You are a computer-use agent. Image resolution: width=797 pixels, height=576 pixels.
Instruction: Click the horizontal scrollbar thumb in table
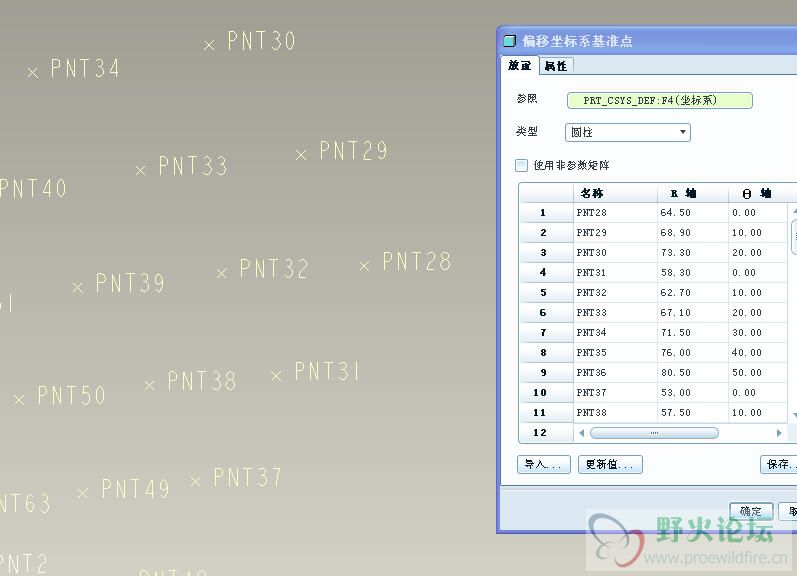(654, 433)
